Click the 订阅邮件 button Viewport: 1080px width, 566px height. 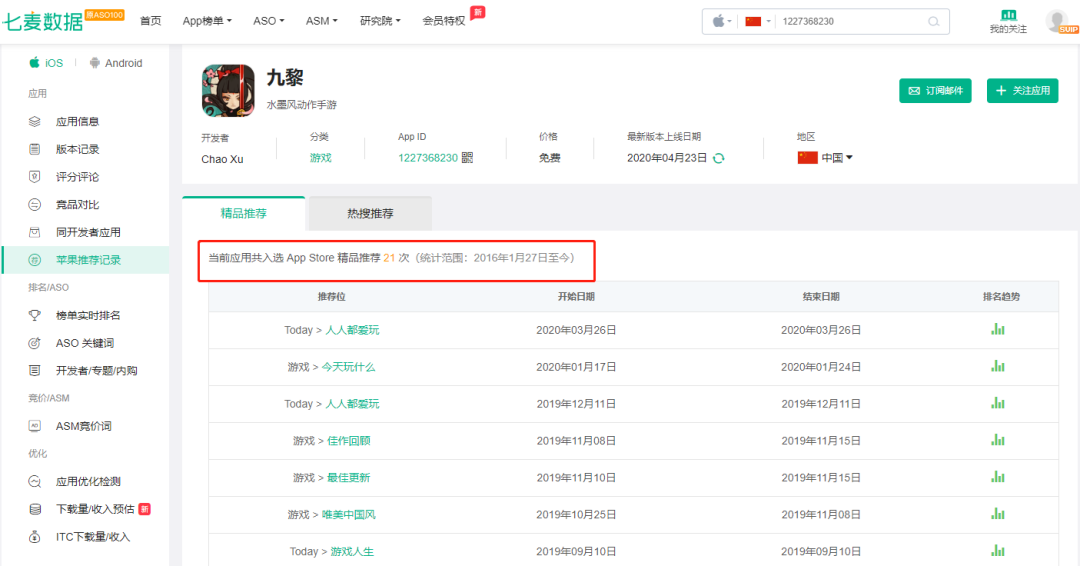pos(935,90)
